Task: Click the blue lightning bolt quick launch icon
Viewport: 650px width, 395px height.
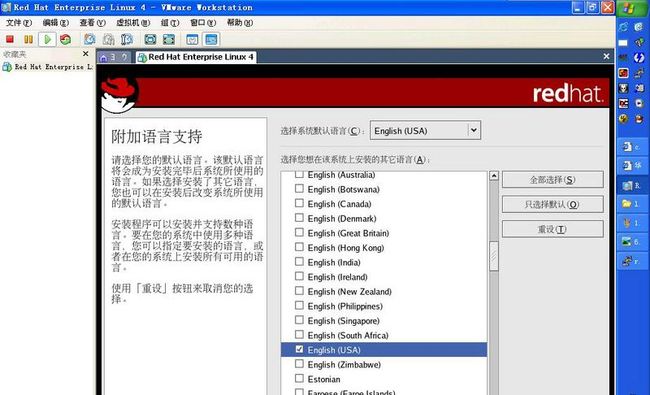Action: [x=639, y=58]
